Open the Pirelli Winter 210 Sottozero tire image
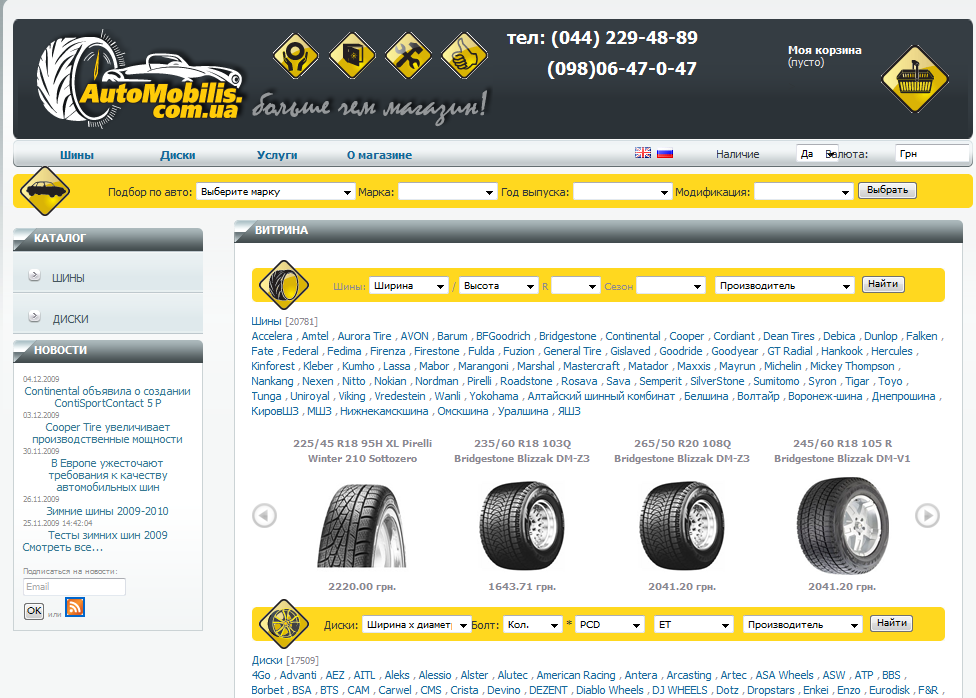The width and height of the screenshot is (976, 698). 362,525
